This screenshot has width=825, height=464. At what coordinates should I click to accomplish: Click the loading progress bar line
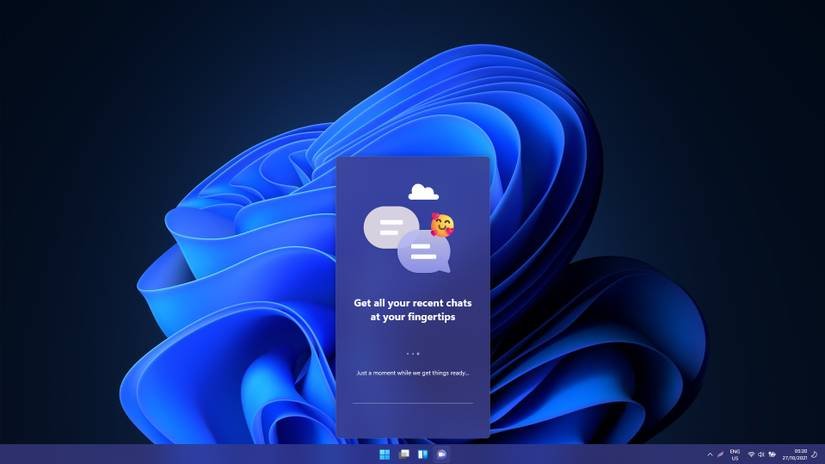point(413,403)
